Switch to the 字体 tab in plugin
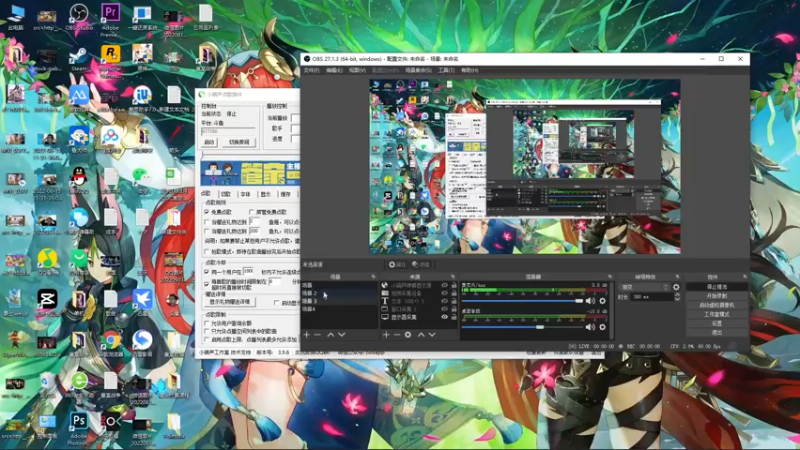The width and height of the screenshot is (800, 450). [246, 194]
